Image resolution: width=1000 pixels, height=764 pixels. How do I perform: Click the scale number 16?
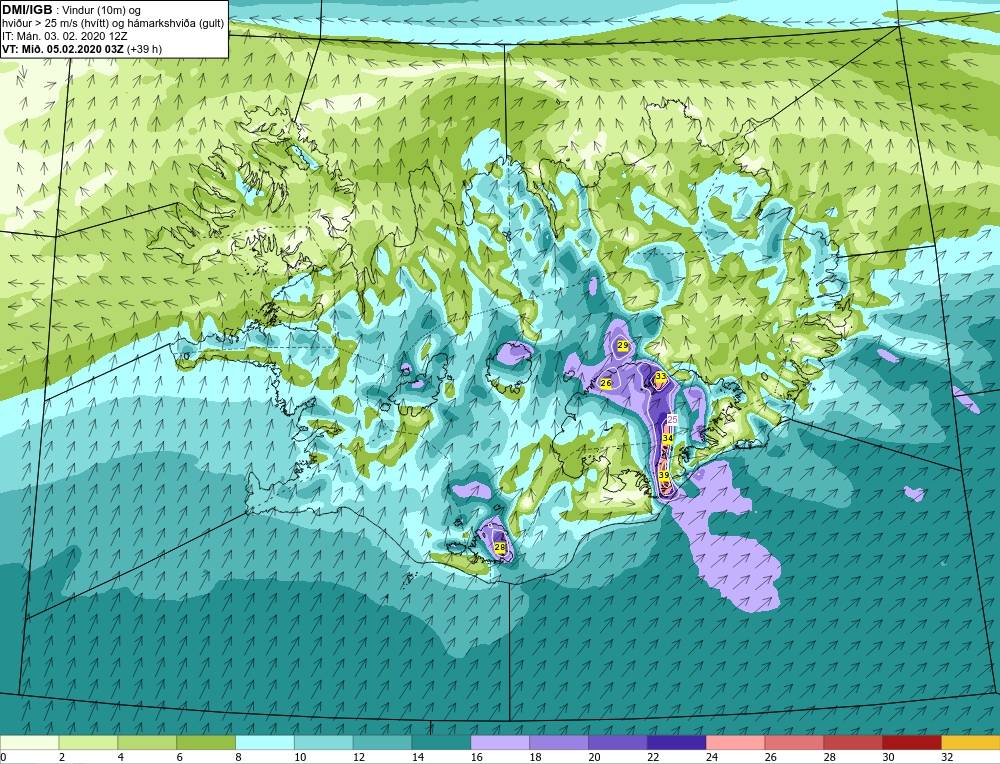point(476,757)
